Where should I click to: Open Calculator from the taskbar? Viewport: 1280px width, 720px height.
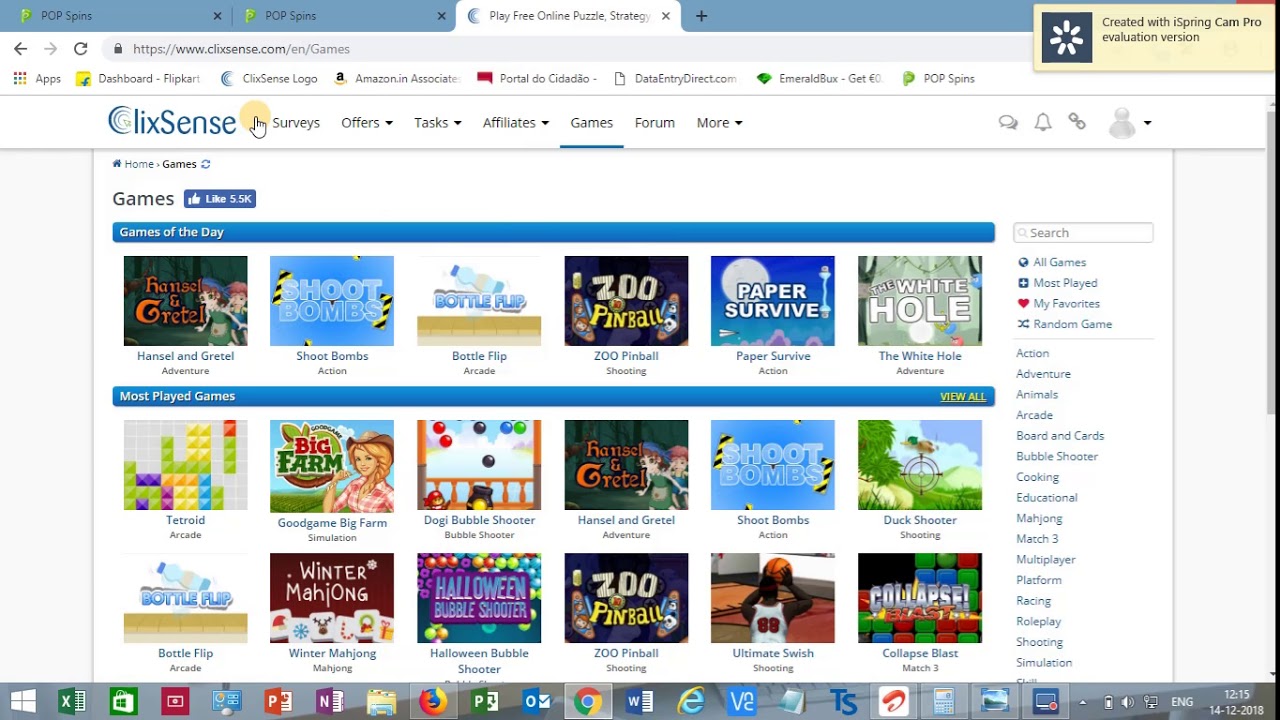943,702
